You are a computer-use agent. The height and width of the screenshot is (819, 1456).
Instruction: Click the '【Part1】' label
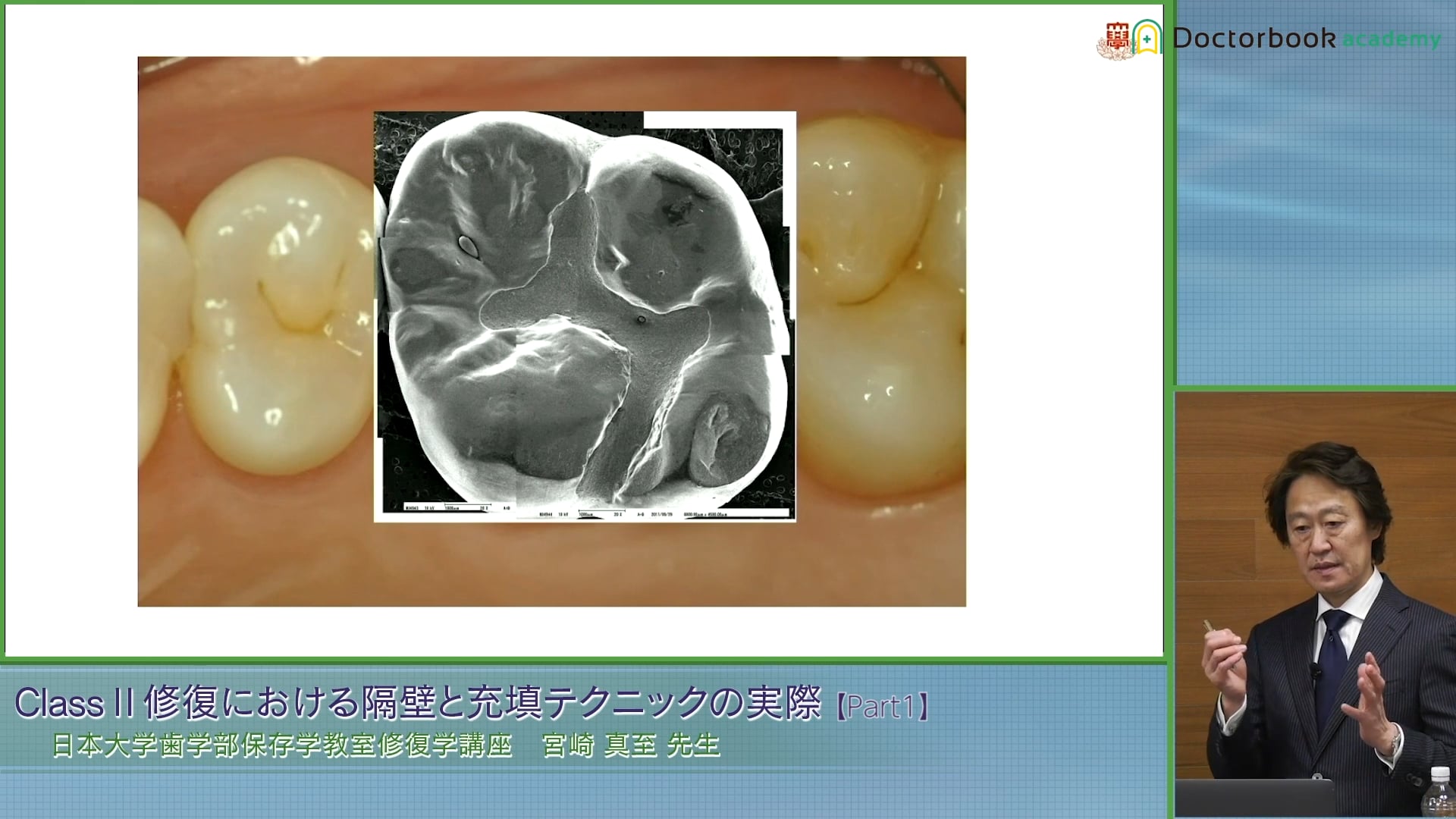883,706
